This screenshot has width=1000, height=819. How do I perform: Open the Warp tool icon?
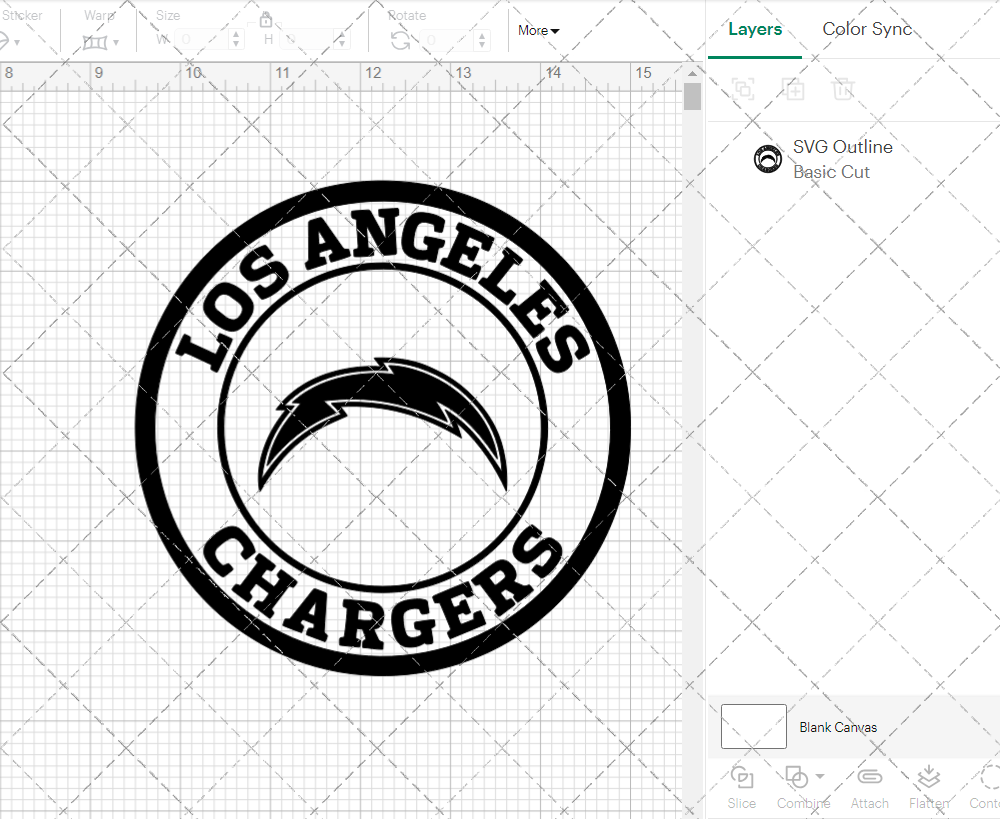pyautogui.click(x=94, y=42)
